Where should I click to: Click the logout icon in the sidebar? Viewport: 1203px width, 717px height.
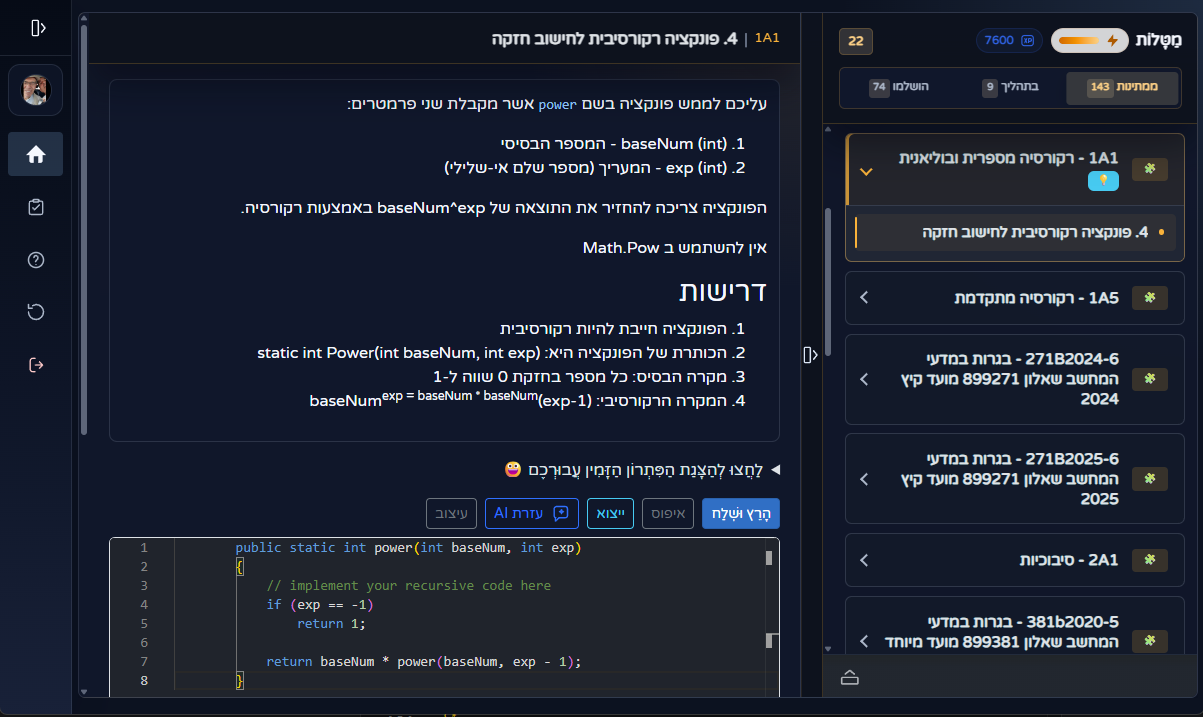(36, 365)
